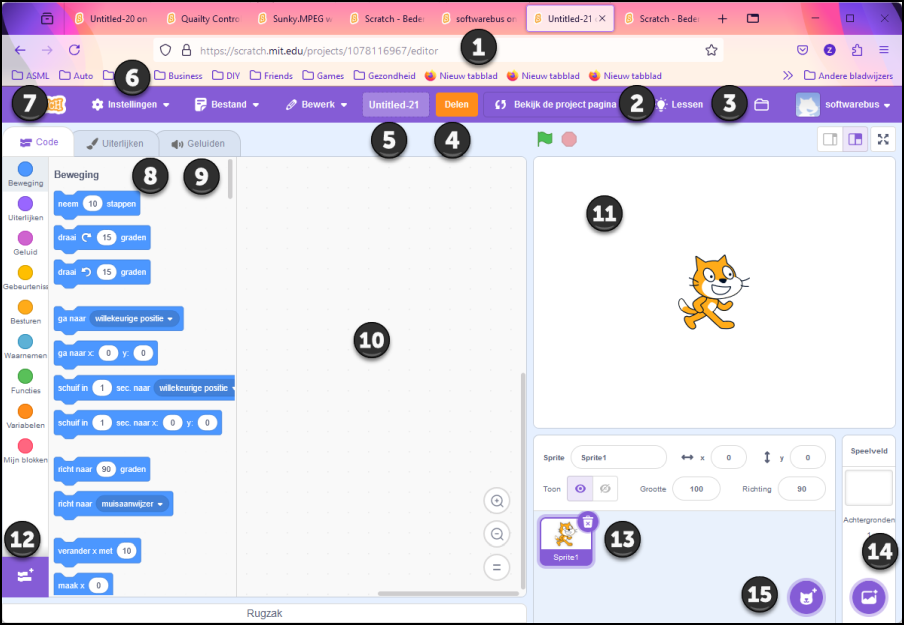Click the green flag to run project
The width and height of the screenshot is (904, 625).
click(x=545, y=140)
